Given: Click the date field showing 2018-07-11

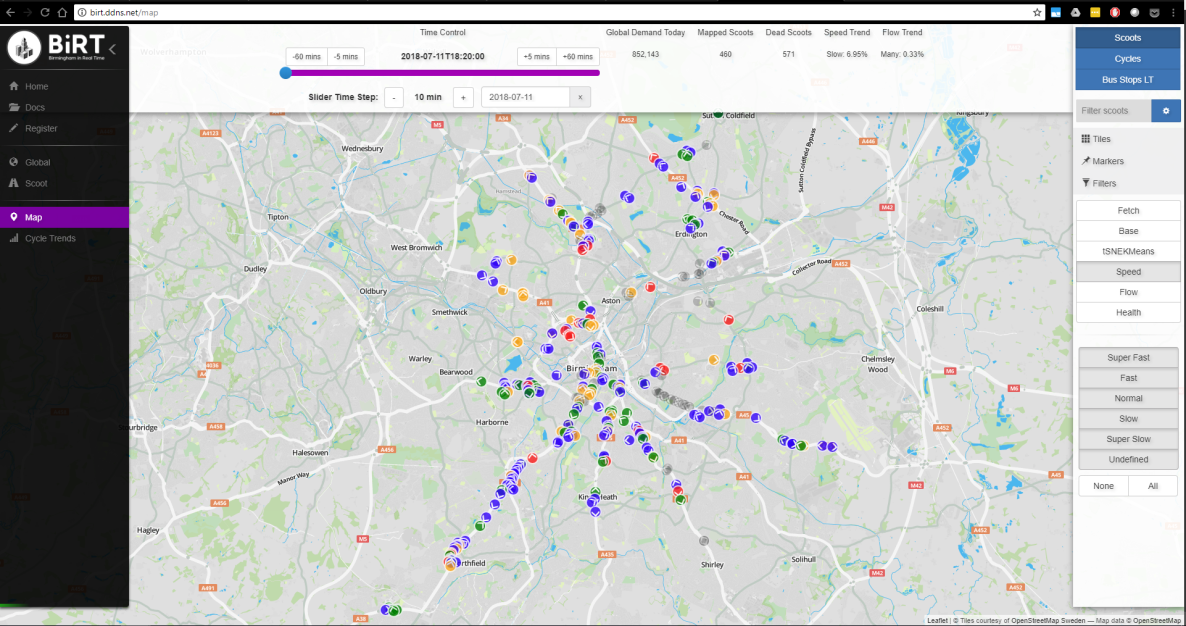Looking at the screenshot, I should (x=525, y=98).
